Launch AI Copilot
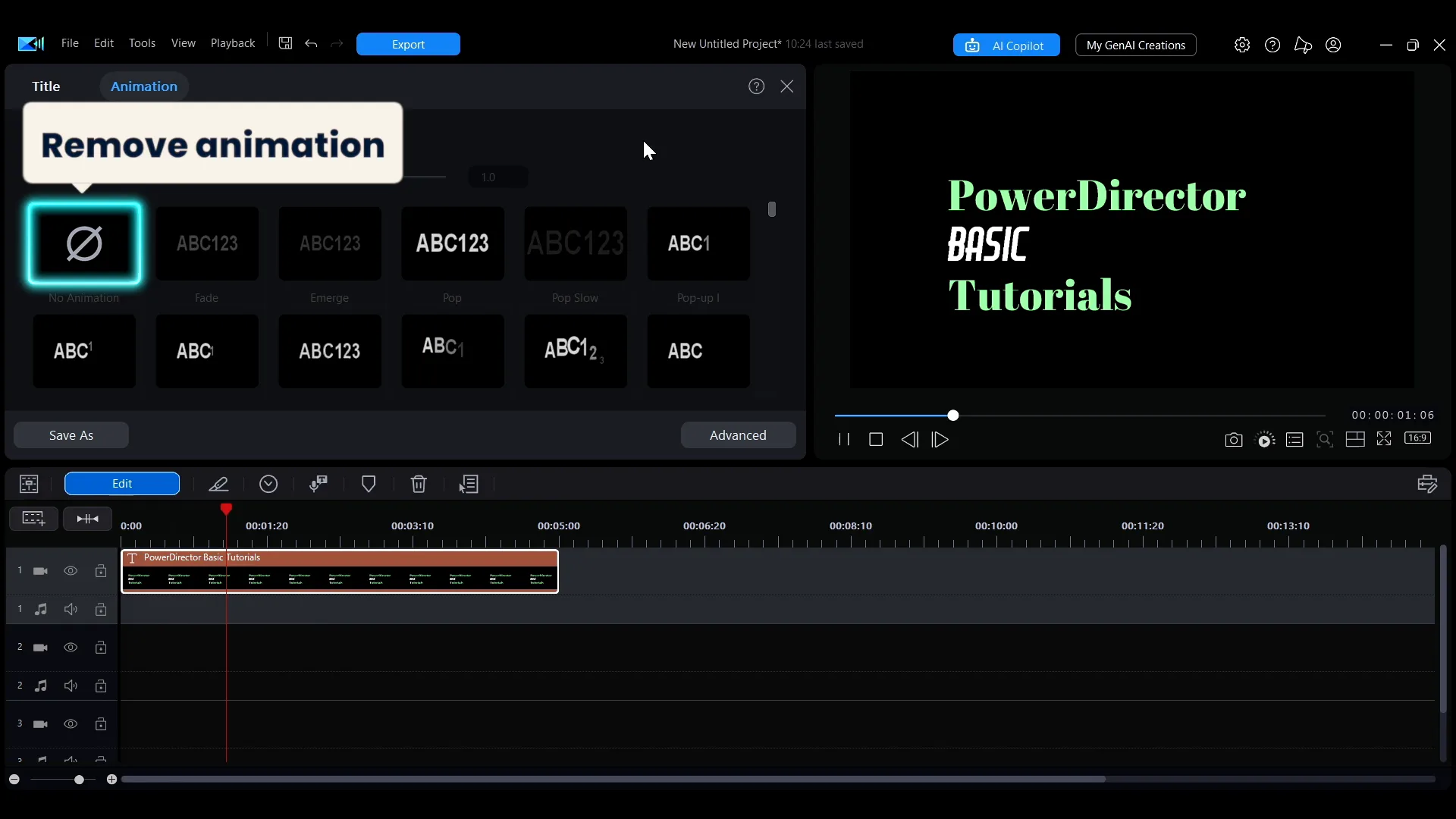Image resolution: width=1456 pixels, height=819 pixels. (x=1006, y=45)
